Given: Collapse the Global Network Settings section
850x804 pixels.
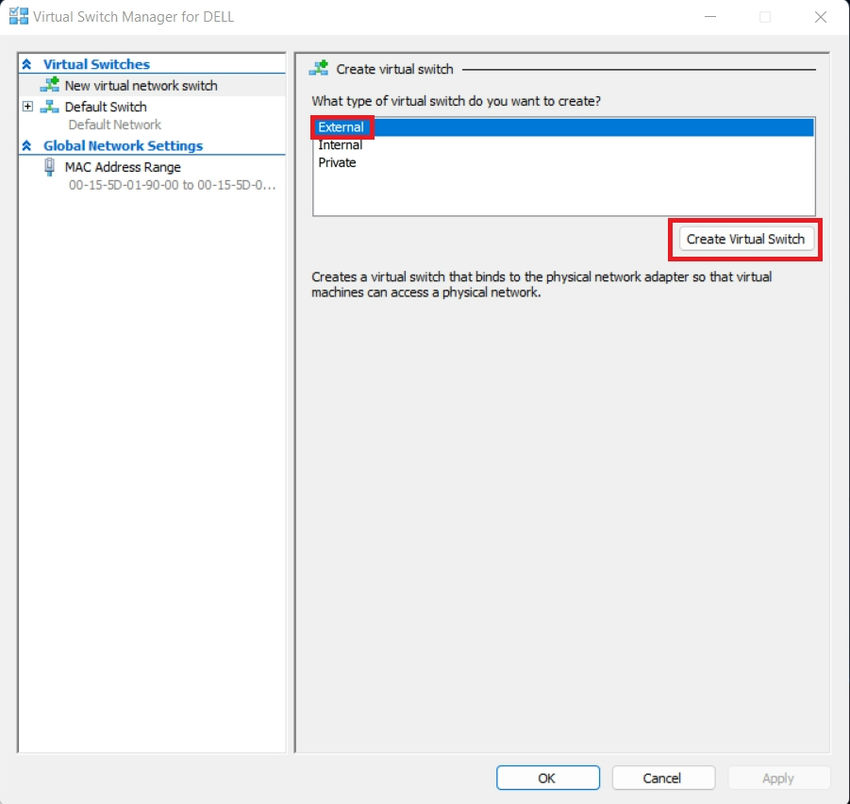Looking at the screenshot, I should [27, 145].
